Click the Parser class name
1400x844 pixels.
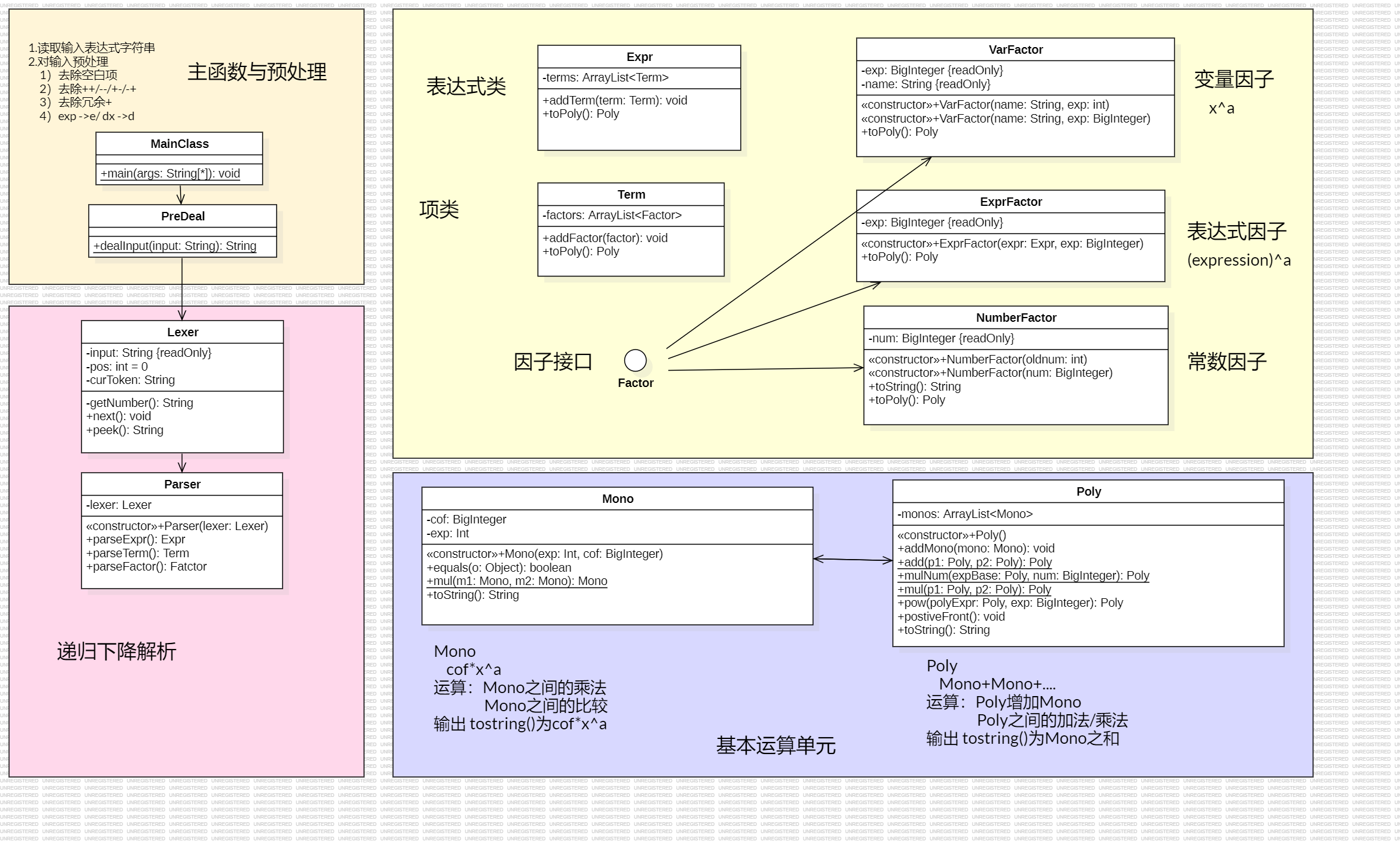coord(182,484)
